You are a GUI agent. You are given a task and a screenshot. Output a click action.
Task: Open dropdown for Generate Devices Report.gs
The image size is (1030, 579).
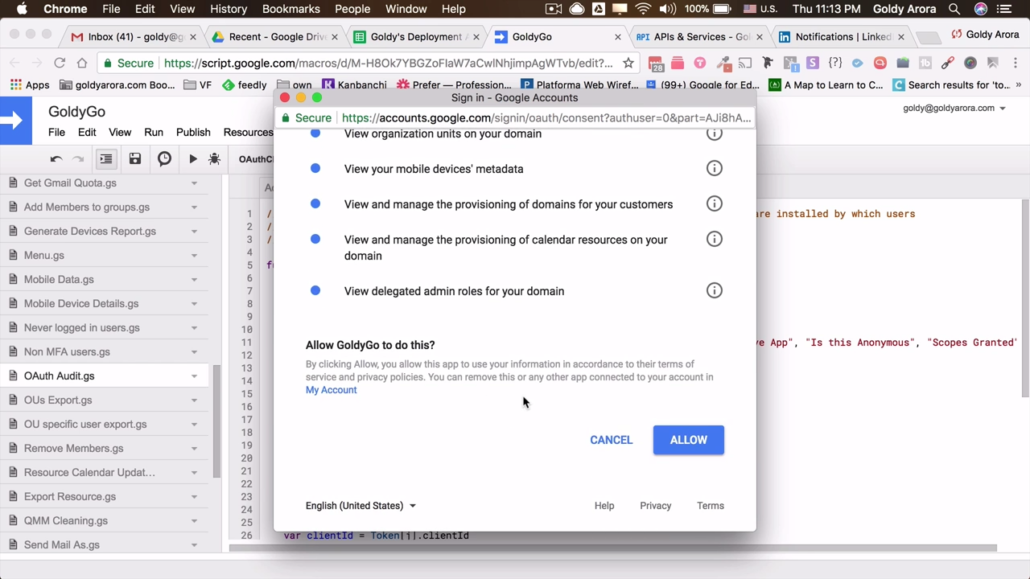tap(194, 231)
